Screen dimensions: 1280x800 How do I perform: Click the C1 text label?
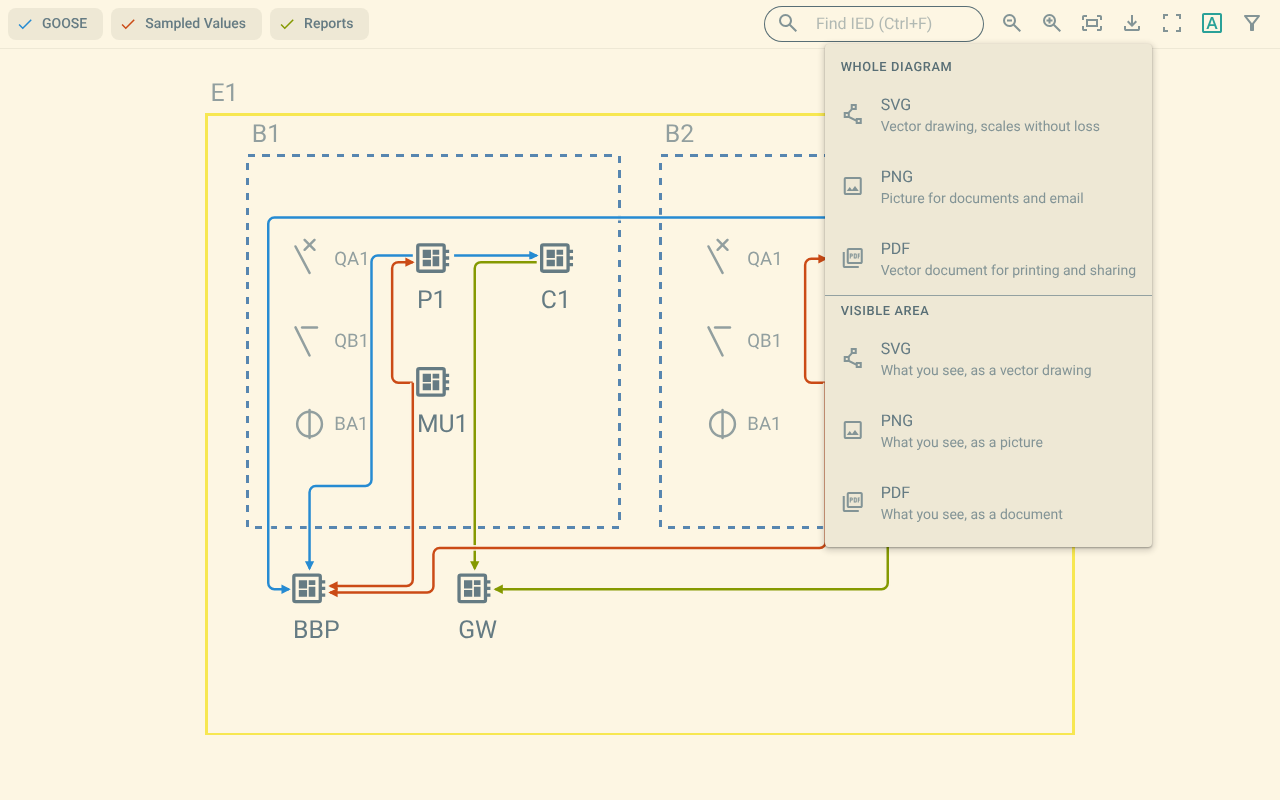[555, 300]
